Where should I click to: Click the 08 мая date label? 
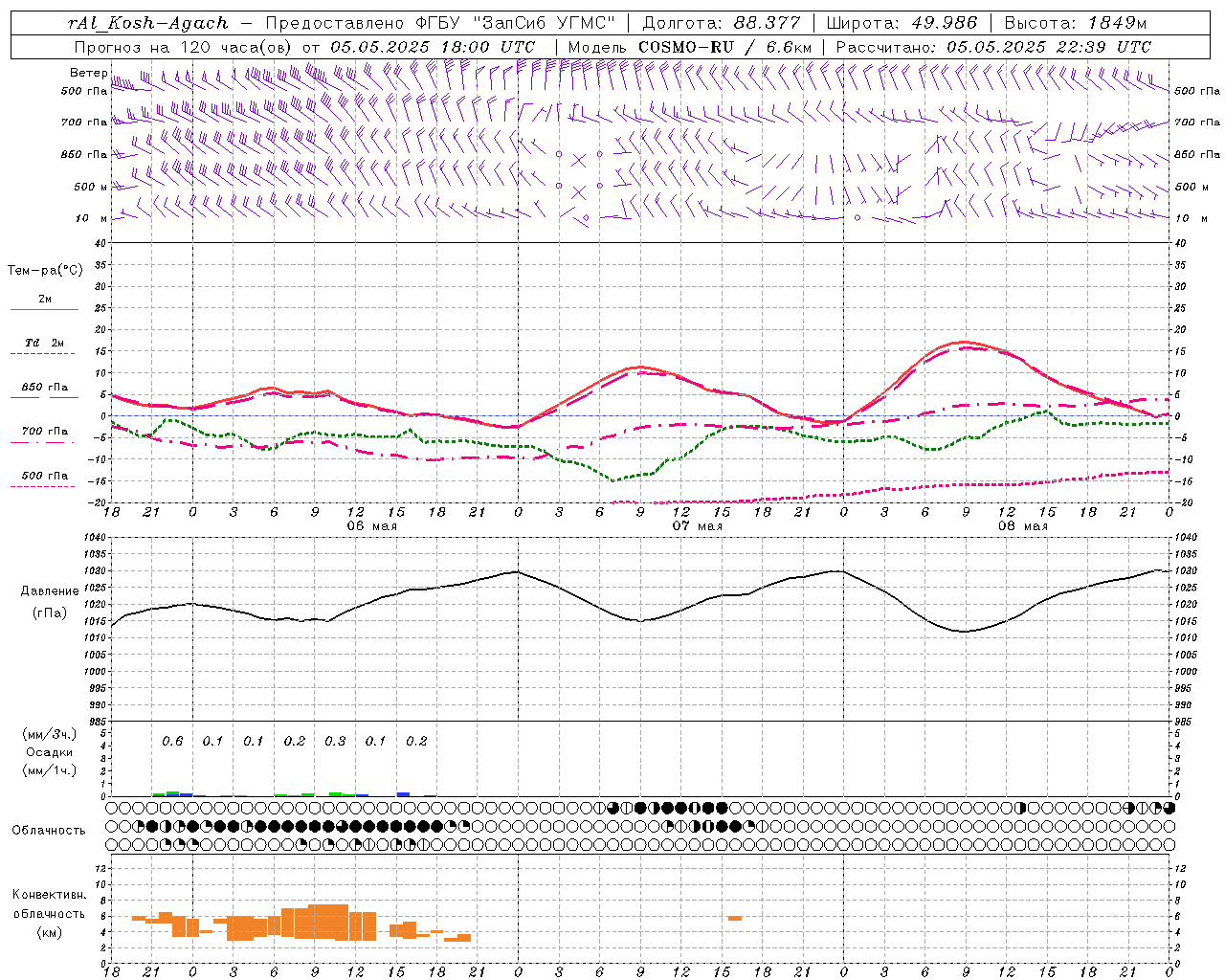click(1022, 525)
